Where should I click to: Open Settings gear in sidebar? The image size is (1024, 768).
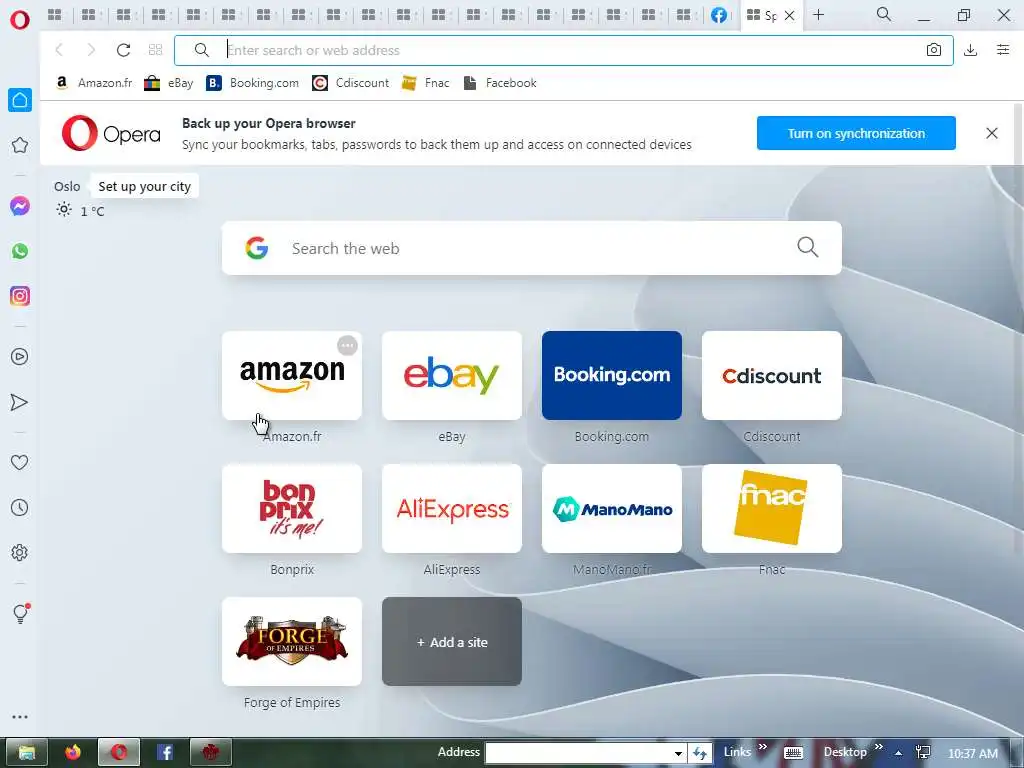[20, 552]
